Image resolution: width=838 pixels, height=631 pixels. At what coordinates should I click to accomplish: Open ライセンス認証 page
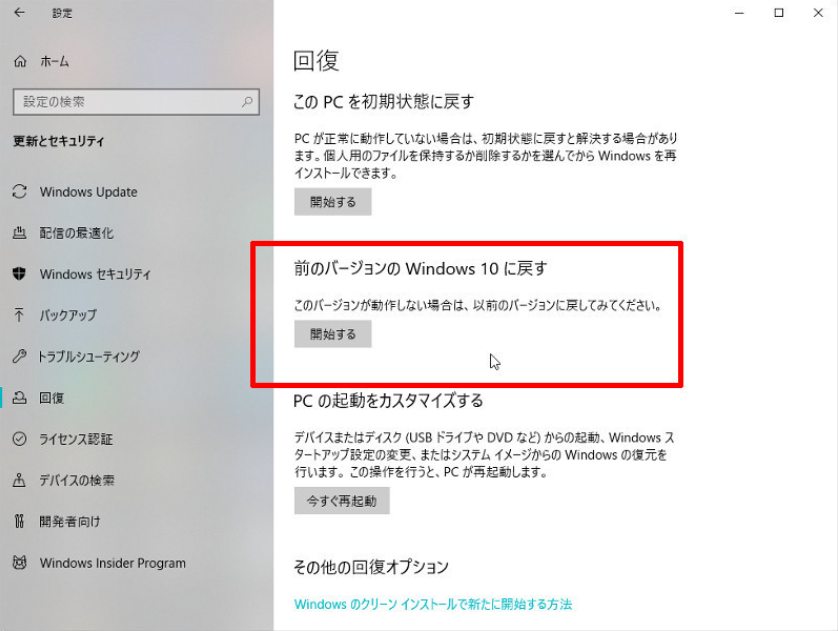pos(76,439)
